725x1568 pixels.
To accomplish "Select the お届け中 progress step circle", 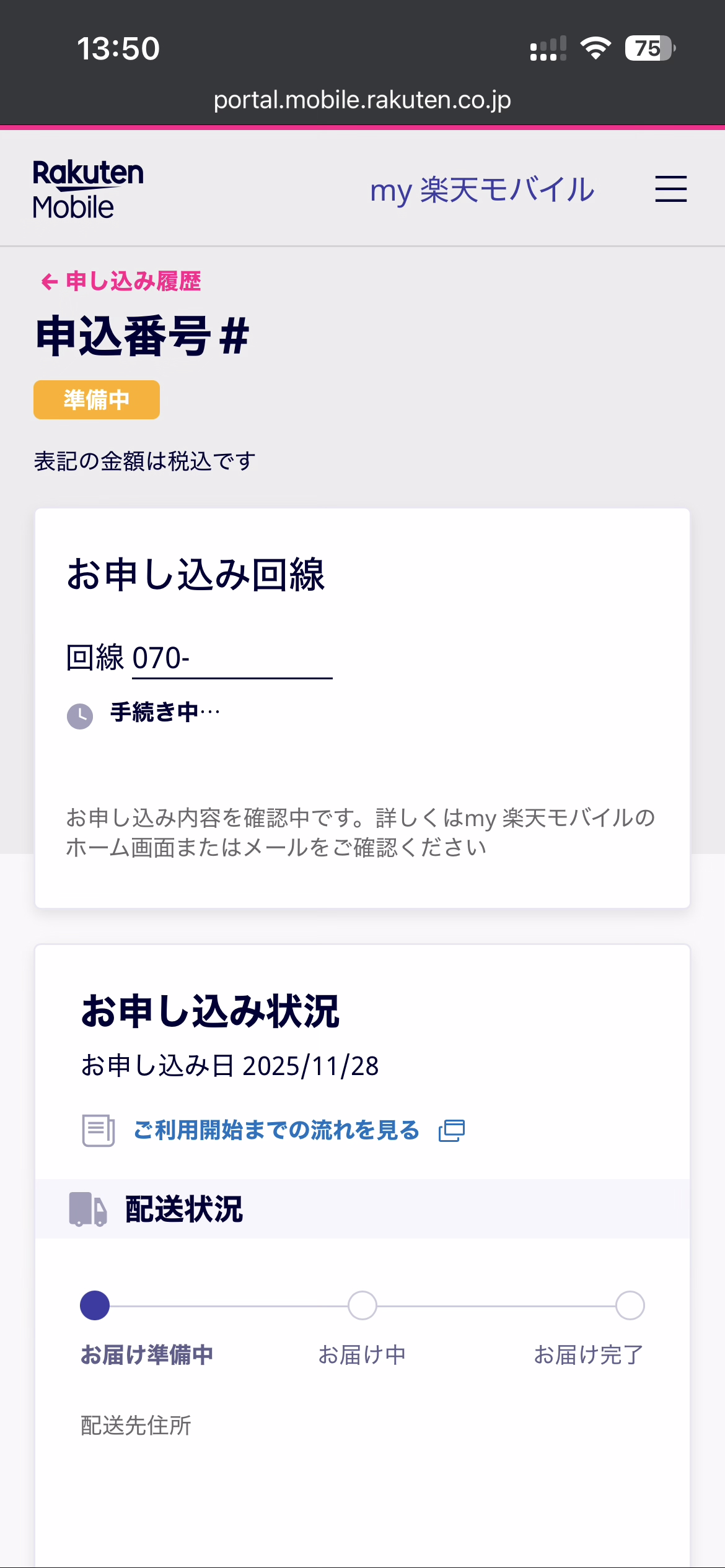I will (362, 1305).
